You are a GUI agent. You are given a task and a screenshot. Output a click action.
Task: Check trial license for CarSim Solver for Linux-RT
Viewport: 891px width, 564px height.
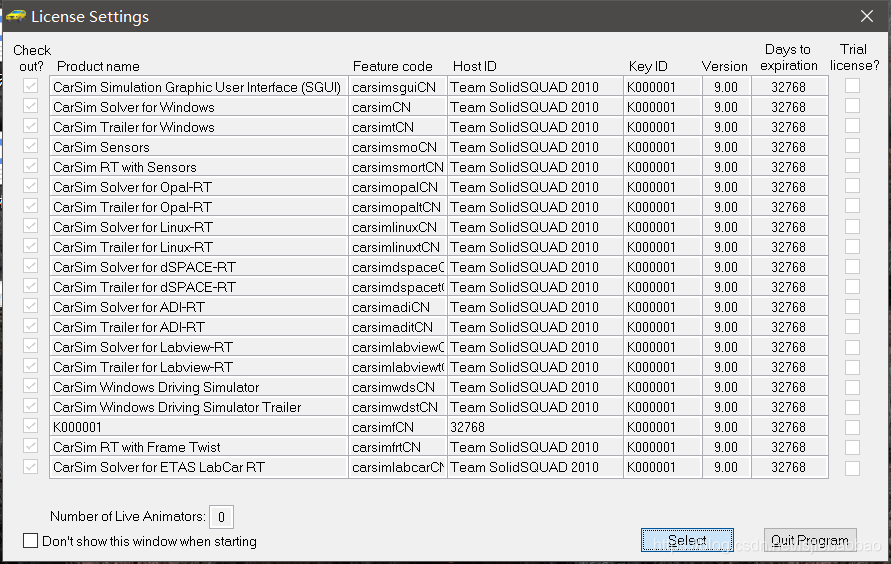[852, 226]
